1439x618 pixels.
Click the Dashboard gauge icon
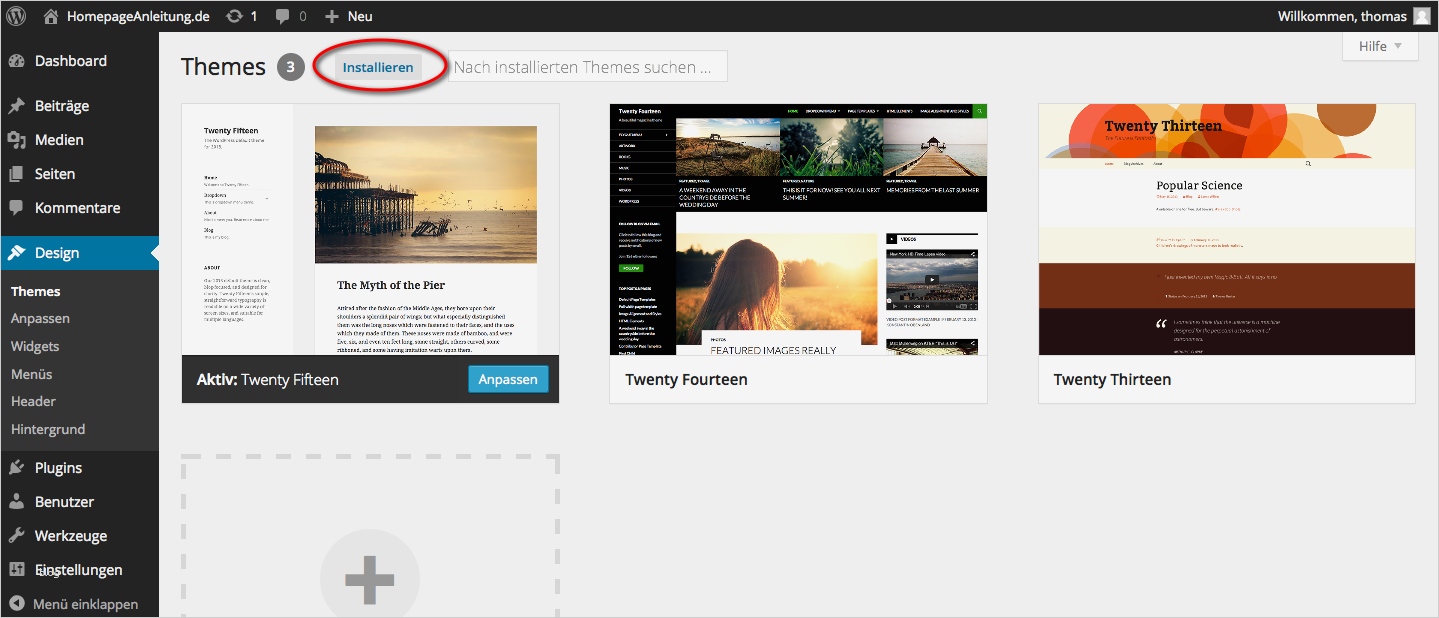pyautogui.click(x=16, y=61)
